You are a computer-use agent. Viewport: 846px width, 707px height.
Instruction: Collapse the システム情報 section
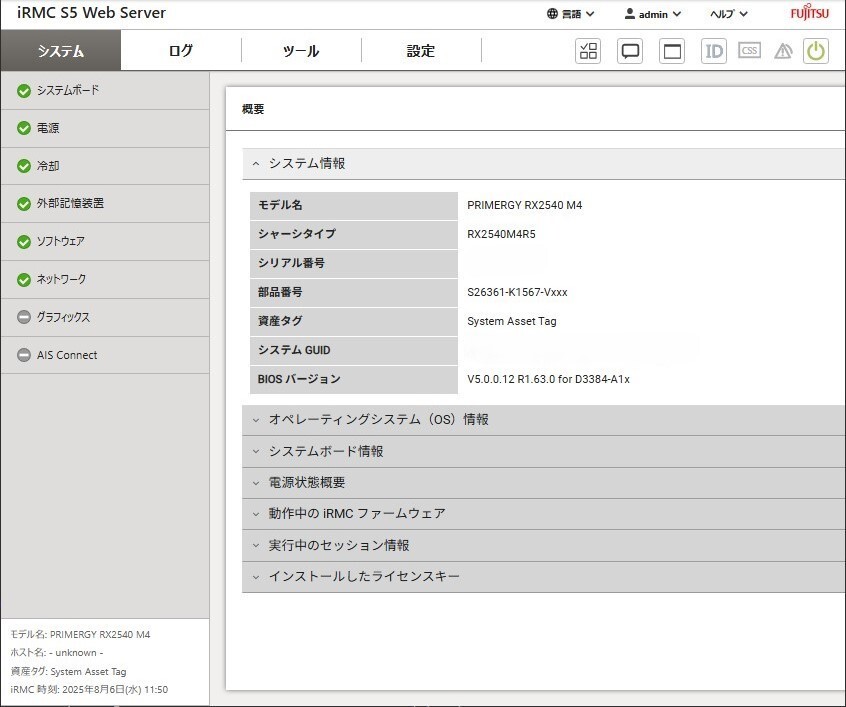(x=306, y=163)
